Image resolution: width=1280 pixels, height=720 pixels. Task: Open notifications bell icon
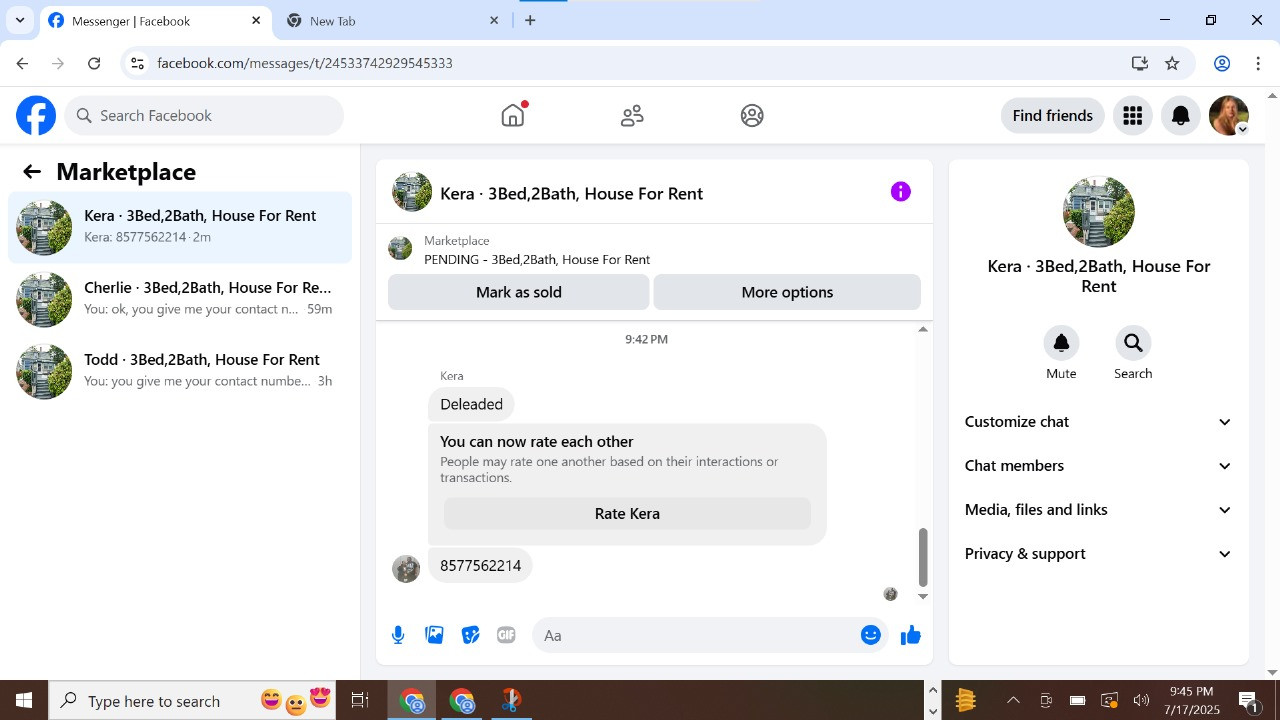pyautogui.click(x=1180, y=116)
